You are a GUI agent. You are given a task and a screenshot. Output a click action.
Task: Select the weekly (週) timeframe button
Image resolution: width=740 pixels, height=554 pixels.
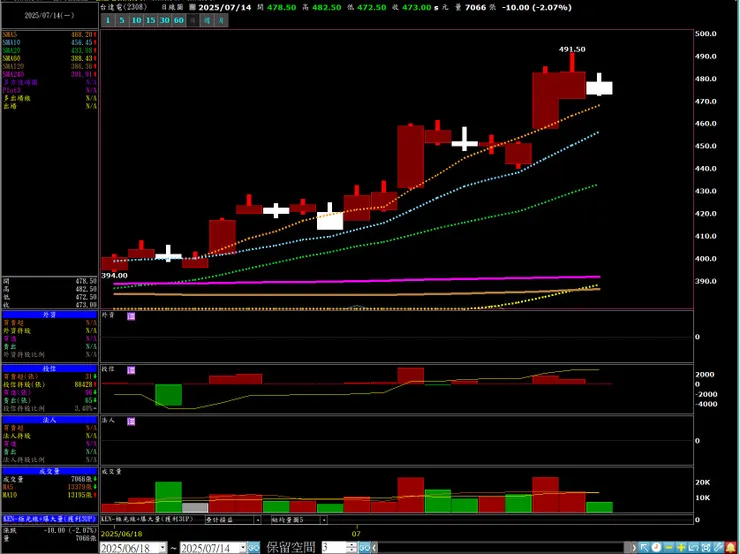pos(207,20)
